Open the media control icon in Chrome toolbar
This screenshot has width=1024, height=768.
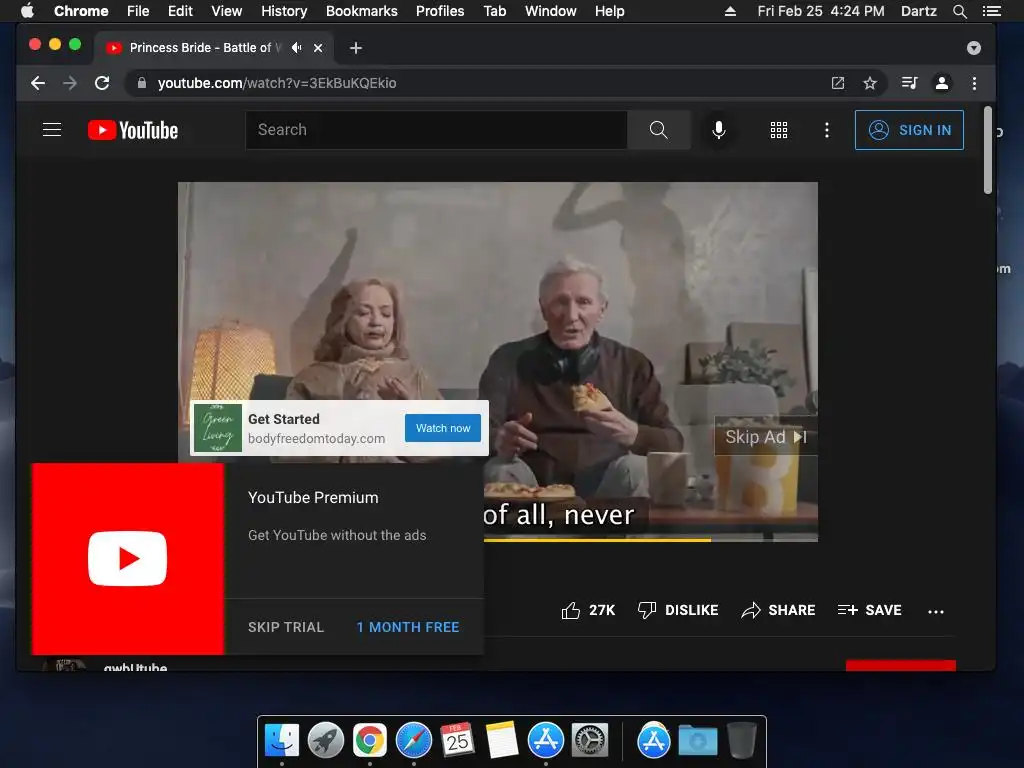click(909, 83)
